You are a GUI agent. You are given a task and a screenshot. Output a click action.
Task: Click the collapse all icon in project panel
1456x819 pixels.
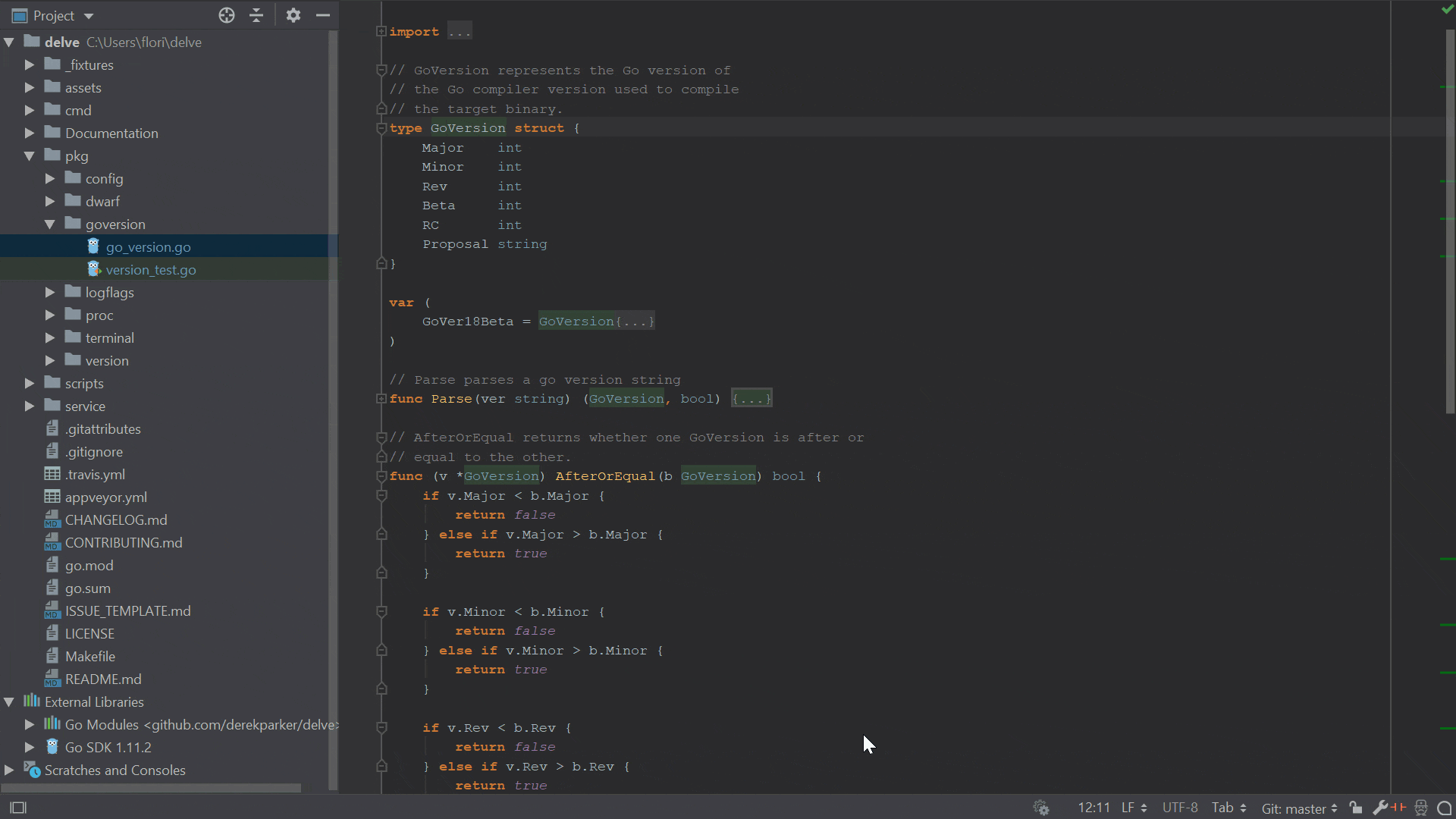tap(257, 15)
